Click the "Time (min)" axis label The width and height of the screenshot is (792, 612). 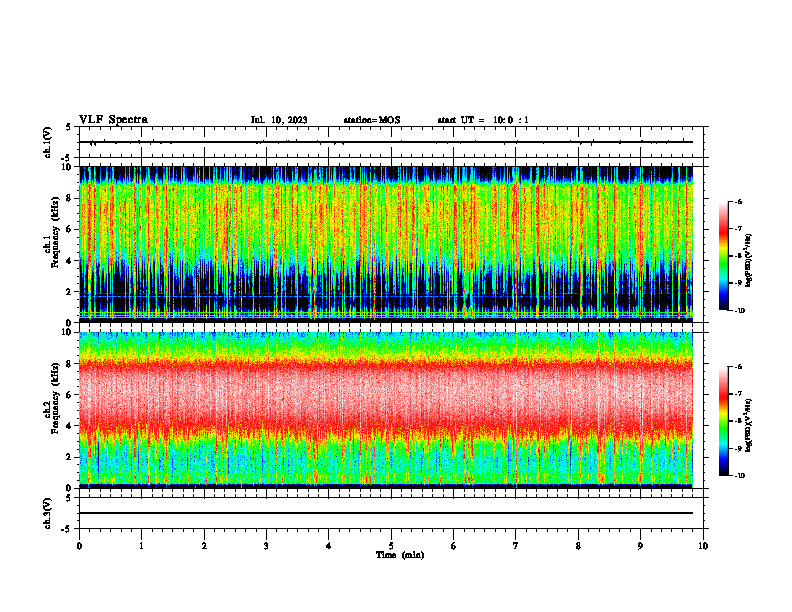coord(400,555)
